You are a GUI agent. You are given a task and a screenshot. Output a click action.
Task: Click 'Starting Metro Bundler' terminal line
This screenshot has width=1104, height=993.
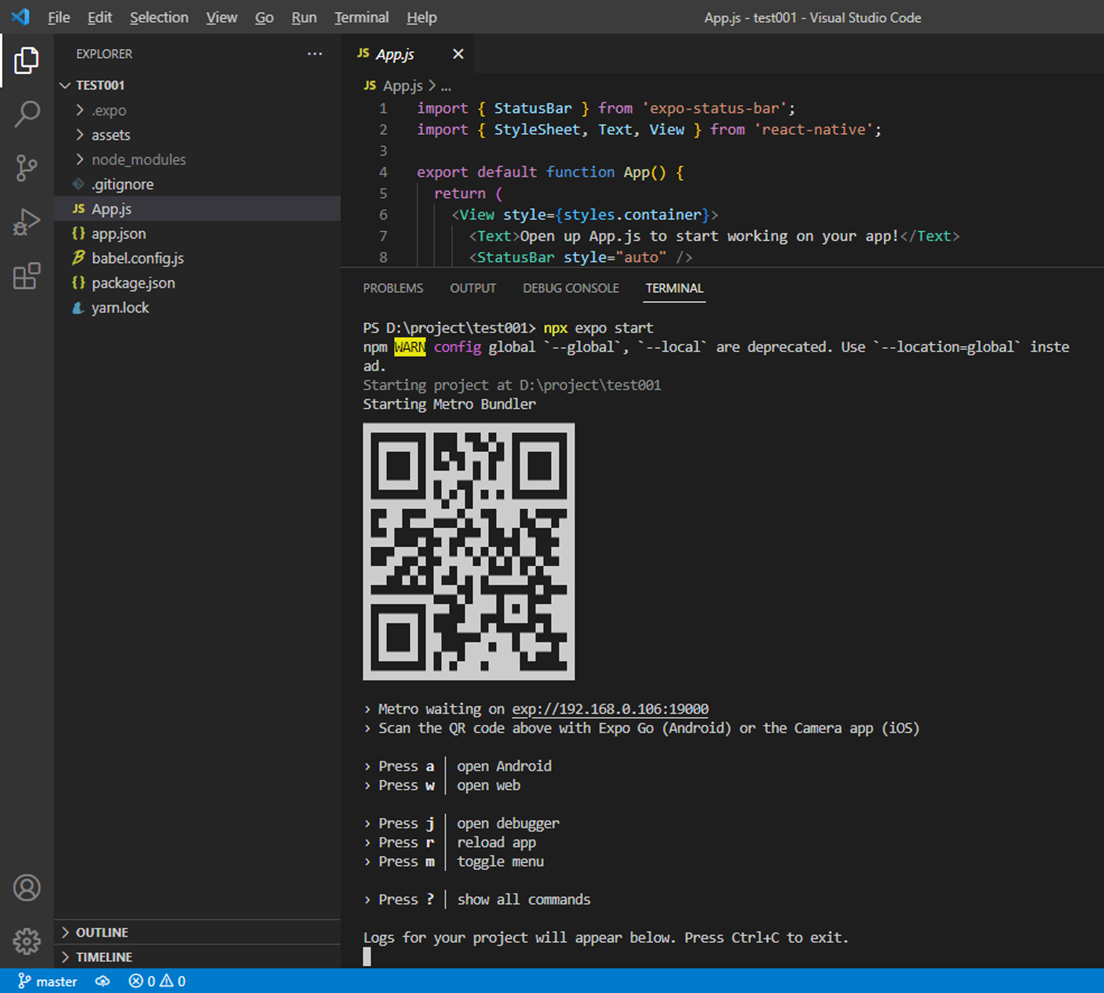pos(449,404)
